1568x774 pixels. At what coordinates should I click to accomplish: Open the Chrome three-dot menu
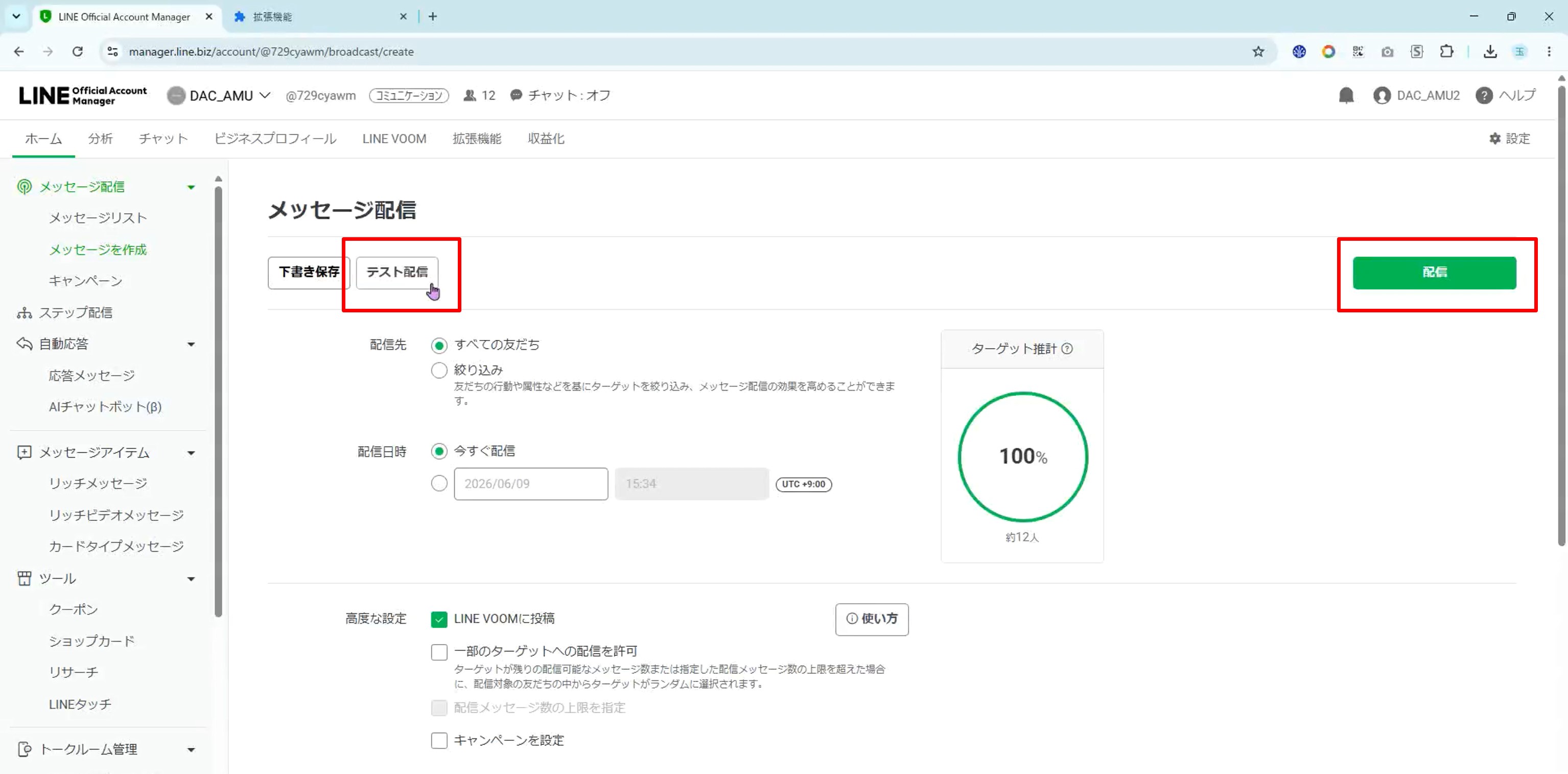[x=1549, y=52]
